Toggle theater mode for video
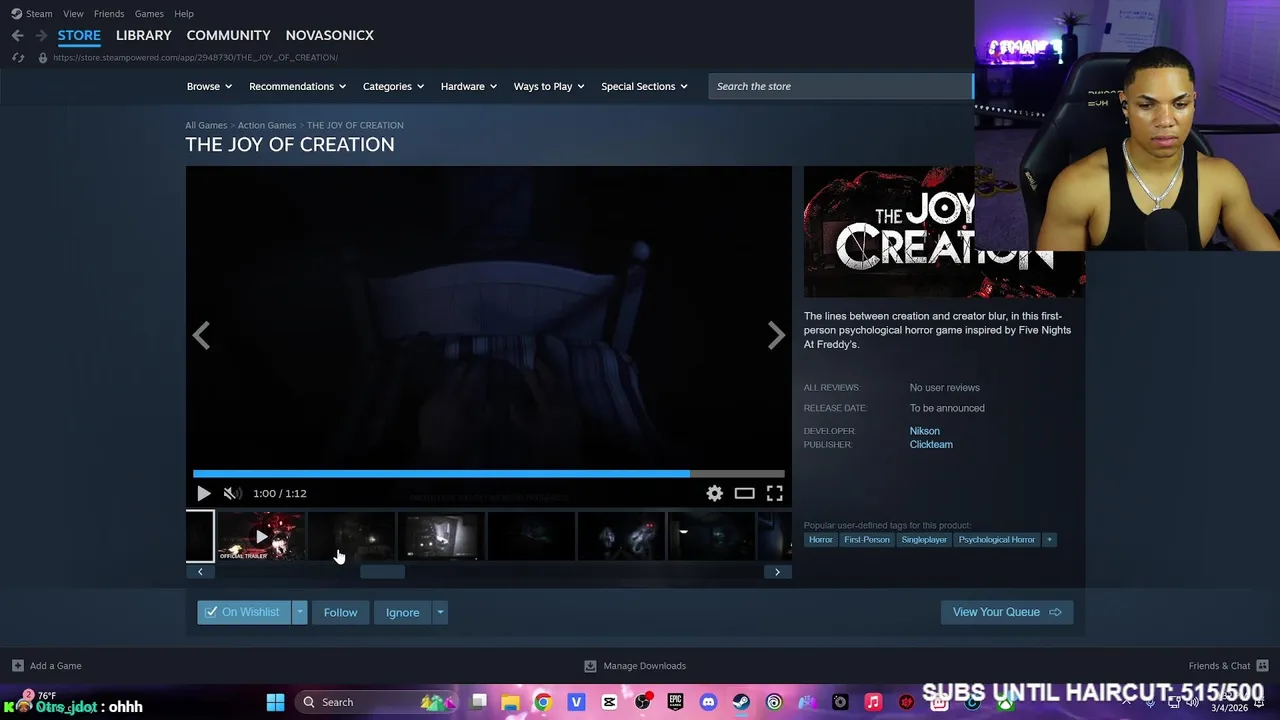The width and height of the screenshot is (1280, 720). (x=744, y=493)
